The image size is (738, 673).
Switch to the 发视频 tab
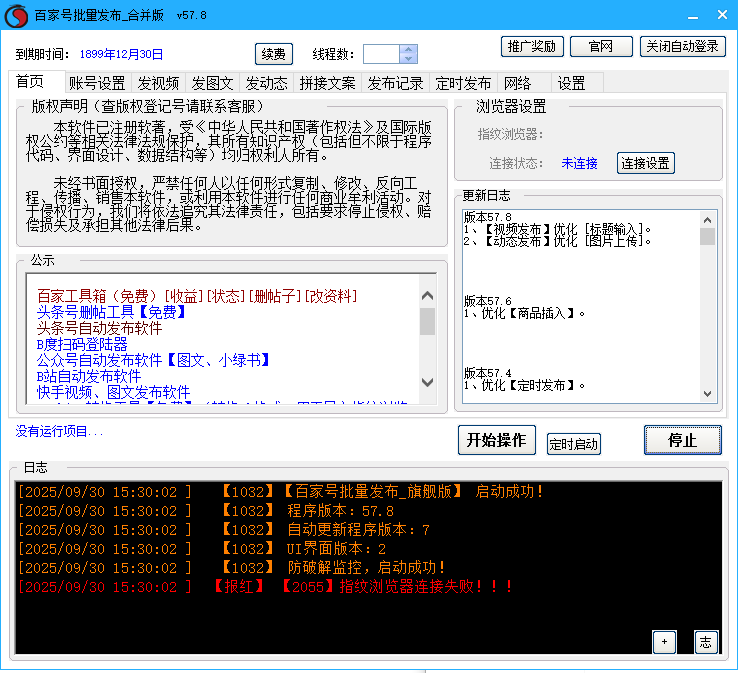click(x=158, y=83)
